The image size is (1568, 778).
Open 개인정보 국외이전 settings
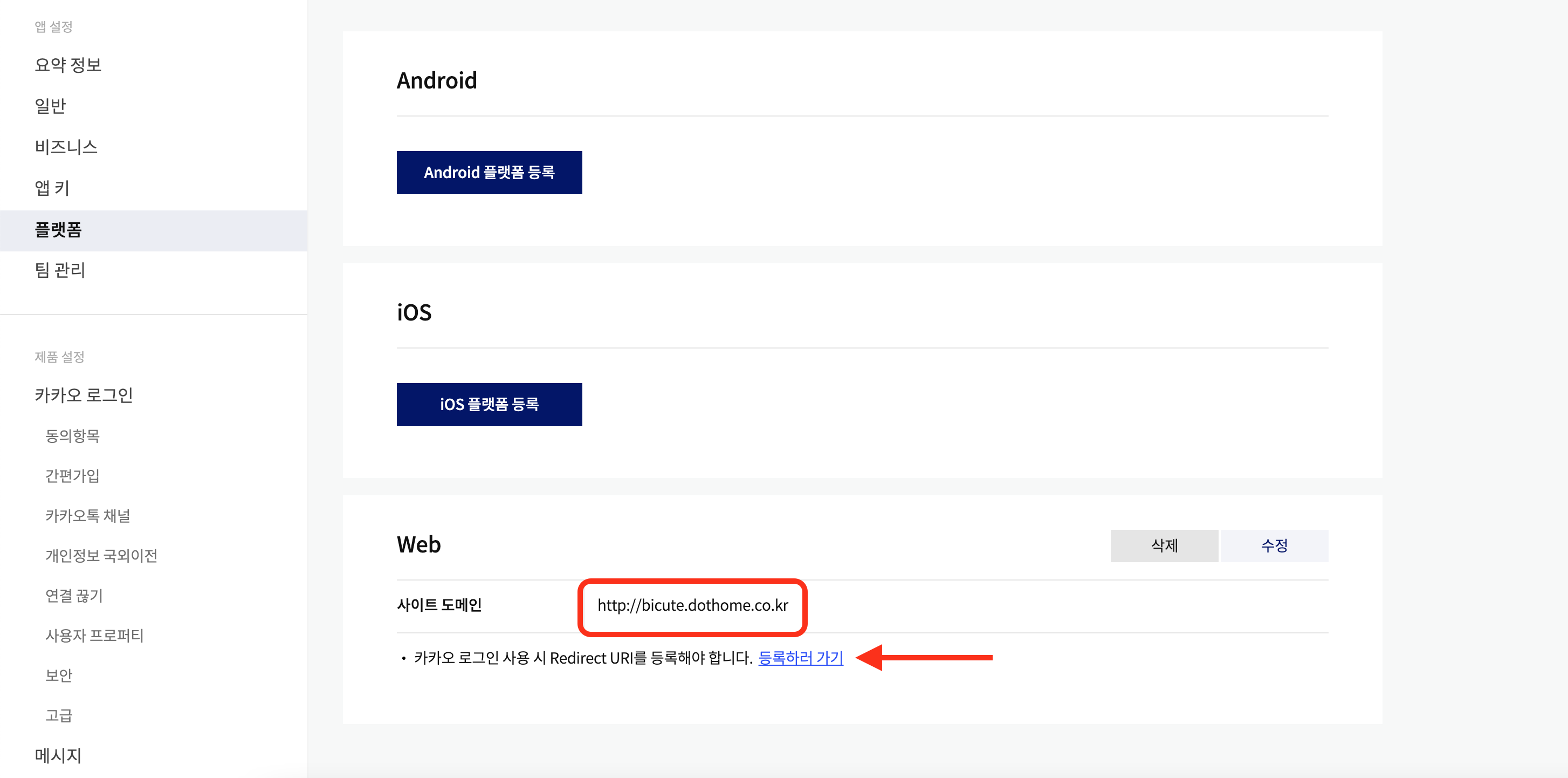tap(101, 556)
